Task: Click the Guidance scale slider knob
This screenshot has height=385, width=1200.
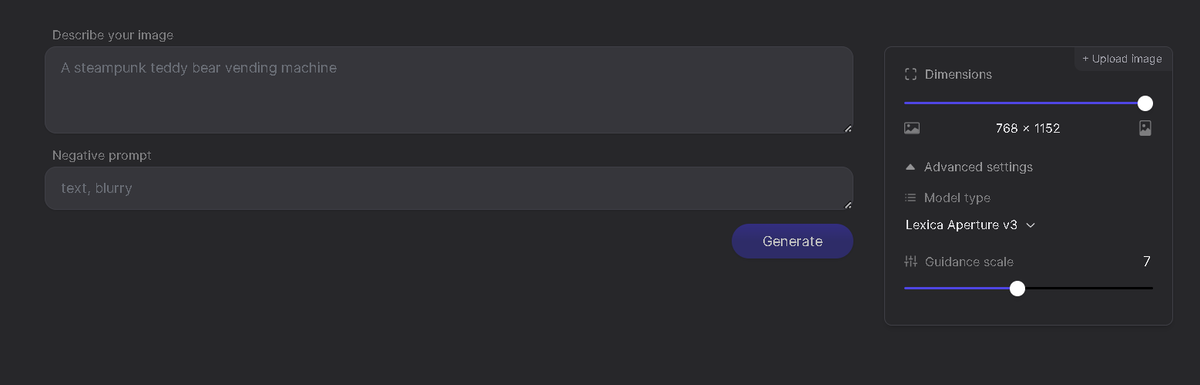Action: pos(1017,288)
